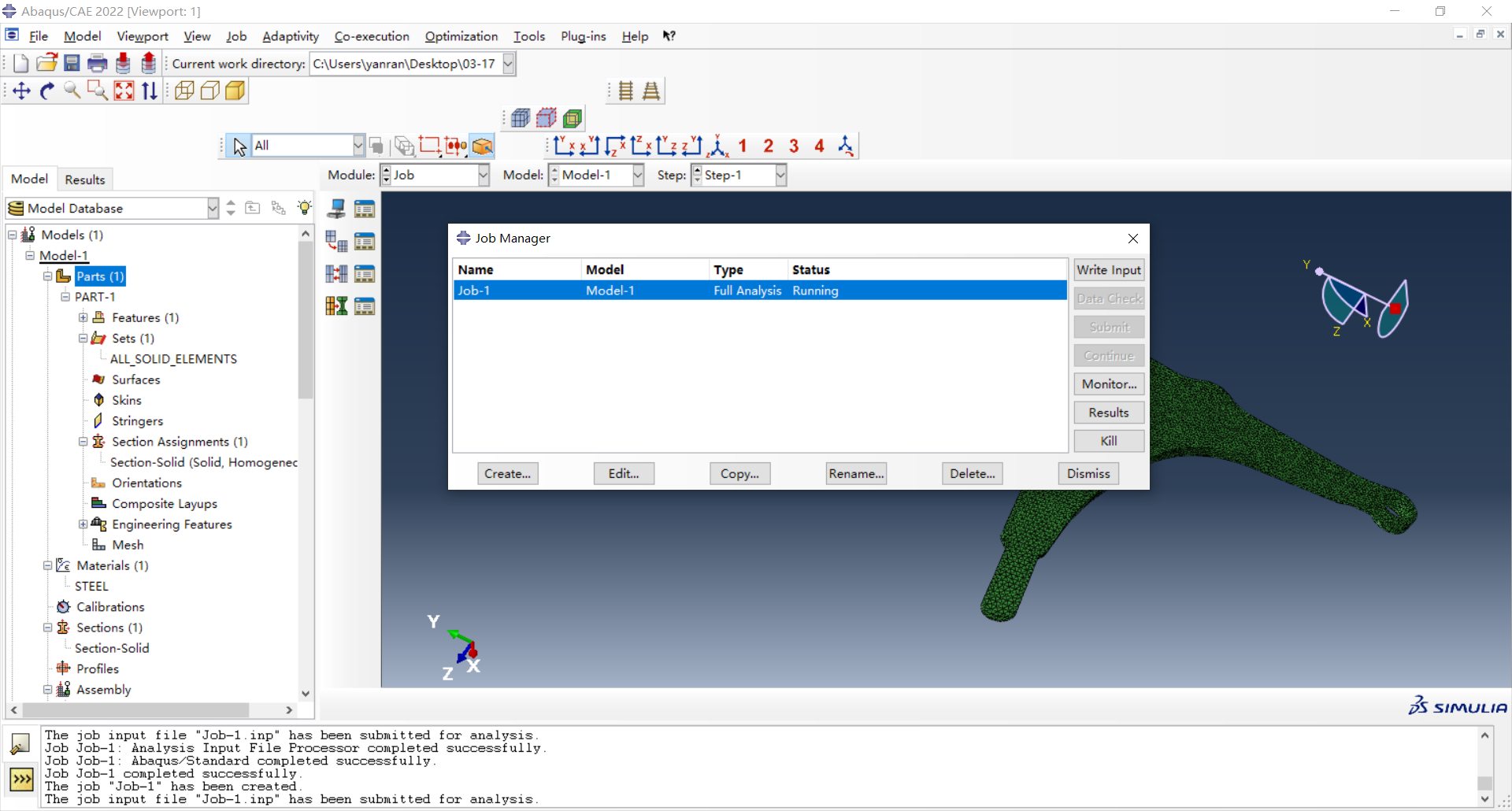Turn perspective off for parallel view
This screenshot has width=1512, height=811.
[626, 91]
